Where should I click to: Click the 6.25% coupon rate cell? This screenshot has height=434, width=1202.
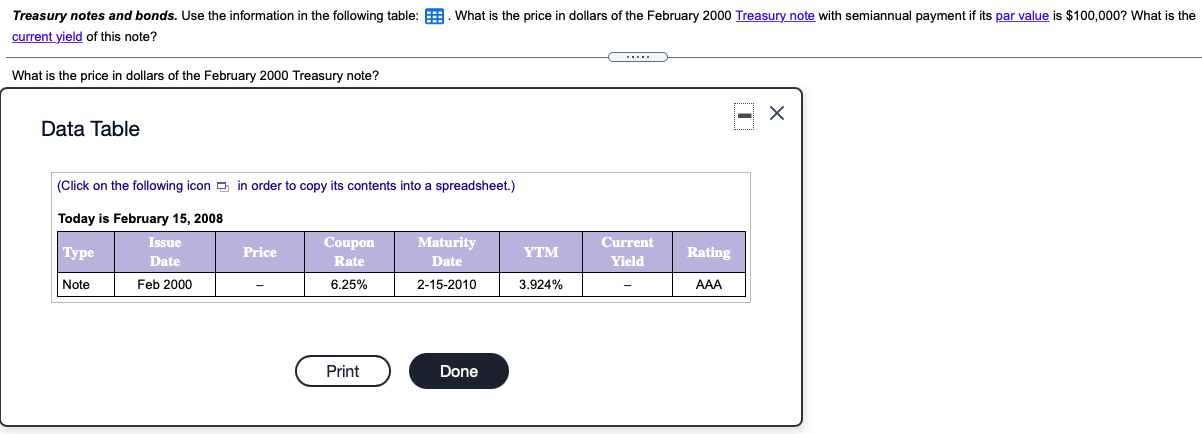pyautogui.click(x=349, y=285)
